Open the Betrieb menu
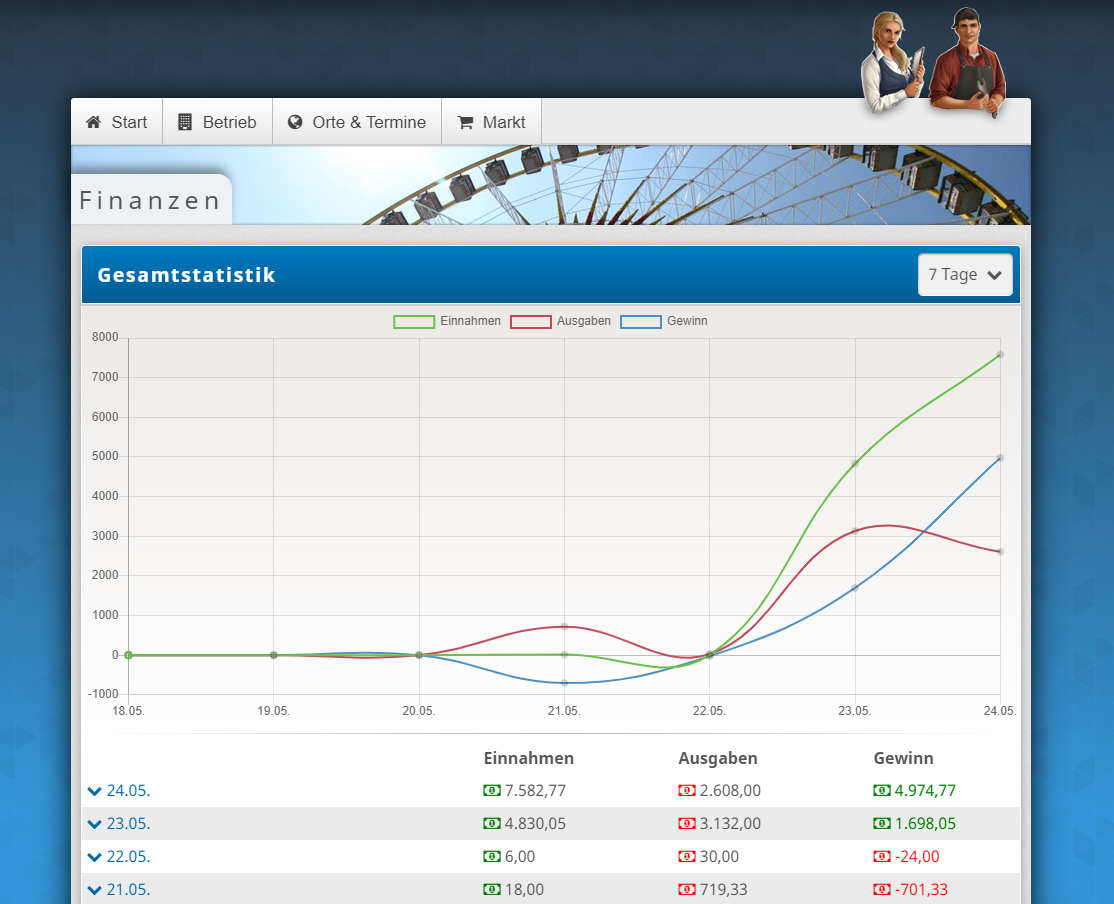Image resolution: width=1114 pixels, height=904 pixels. [217, 122]
